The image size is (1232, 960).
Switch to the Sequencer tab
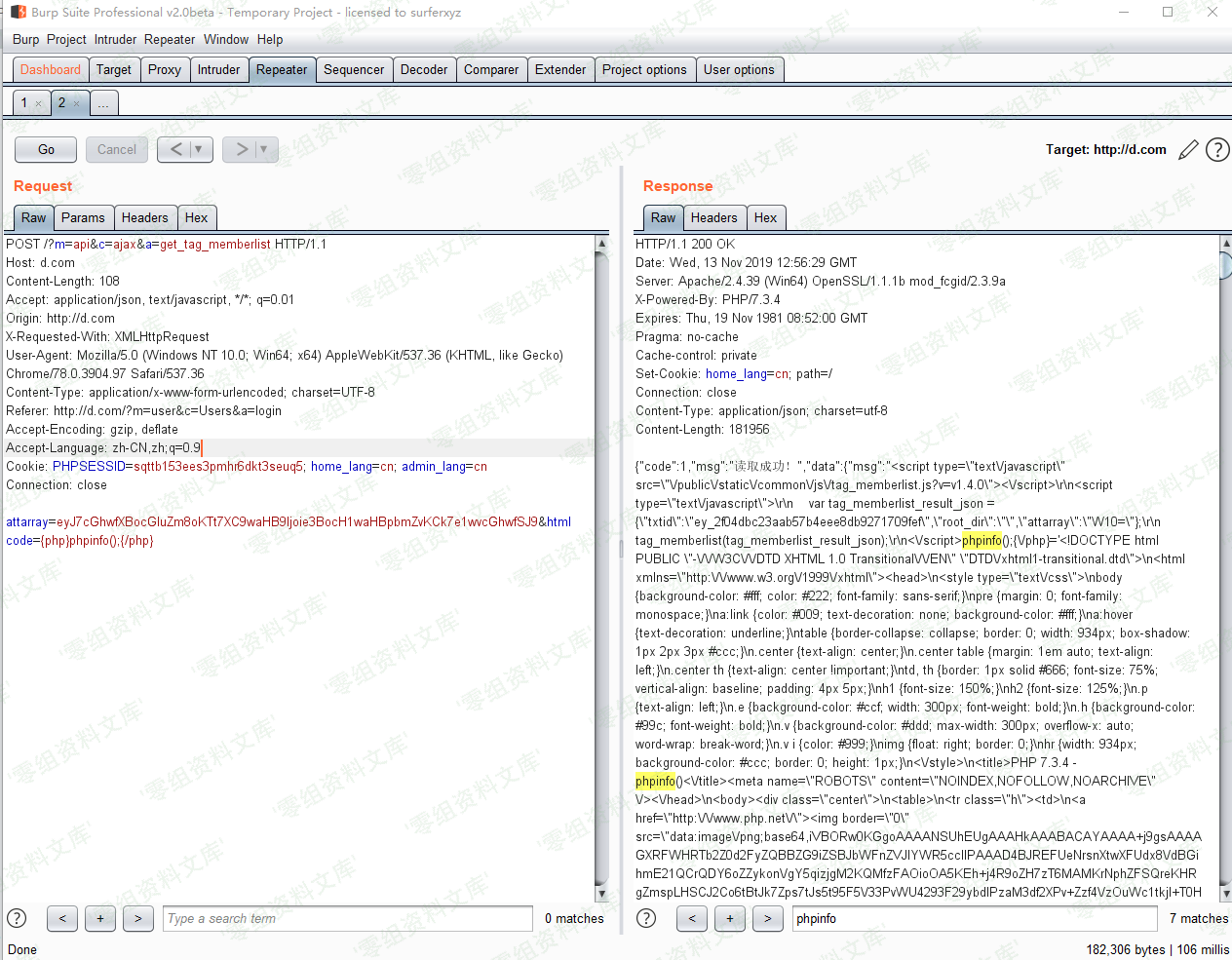(x=354, y=70)
